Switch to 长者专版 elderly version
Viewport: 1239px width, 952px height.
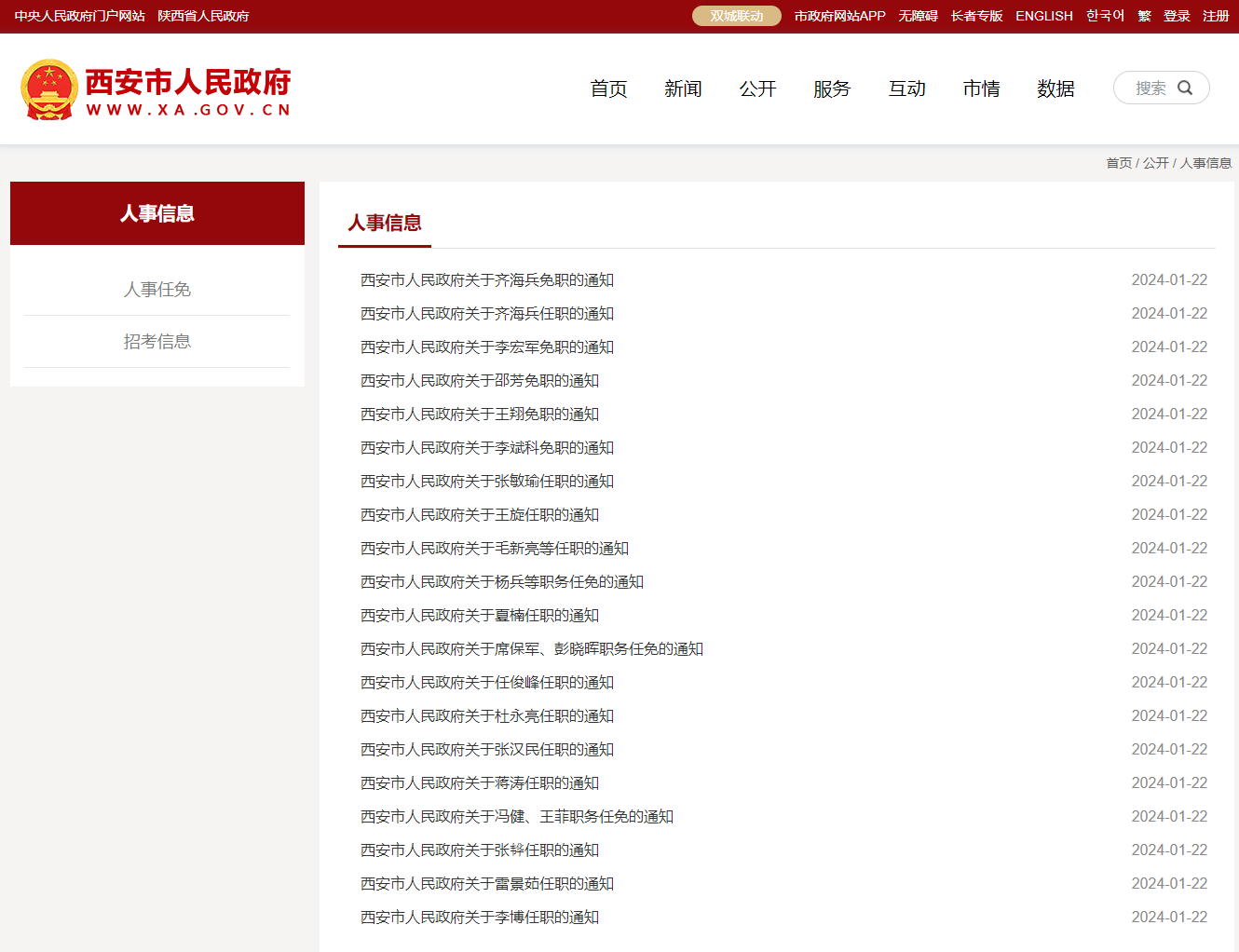click(x=976, y=16)
